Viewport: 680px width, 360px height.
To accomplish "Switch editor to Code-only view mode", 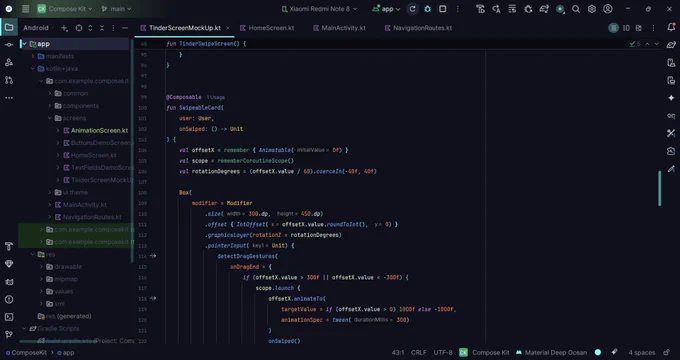I will coord(613,28).
